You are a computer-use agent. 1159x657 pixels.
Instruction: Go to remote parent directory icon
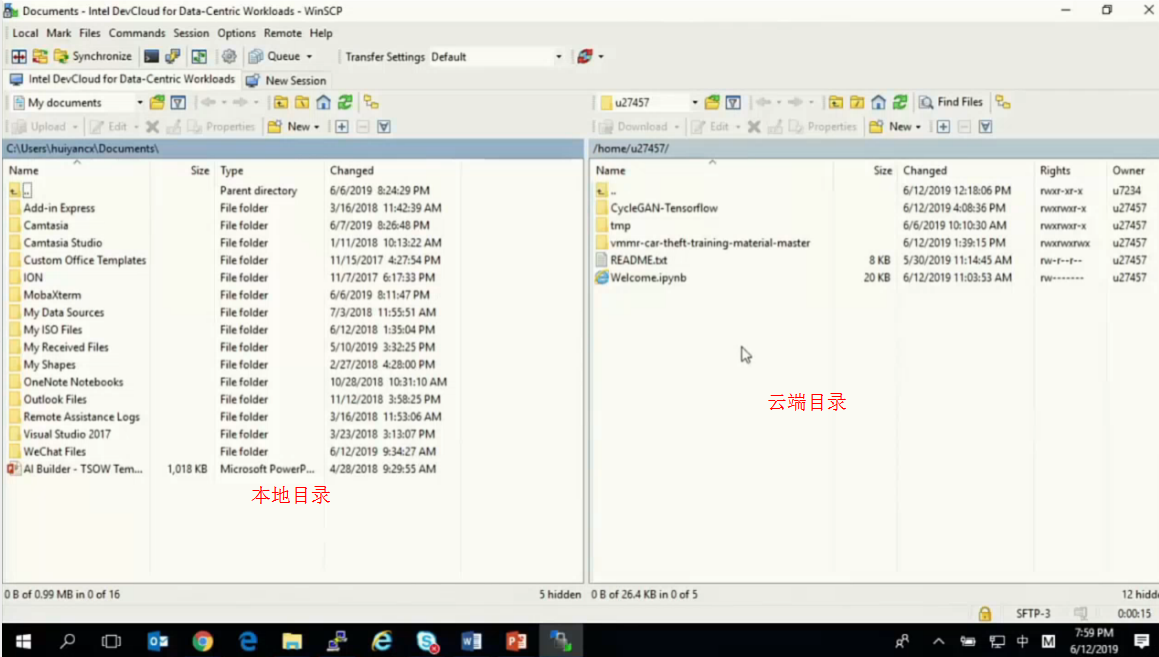[x=836, y=103]
